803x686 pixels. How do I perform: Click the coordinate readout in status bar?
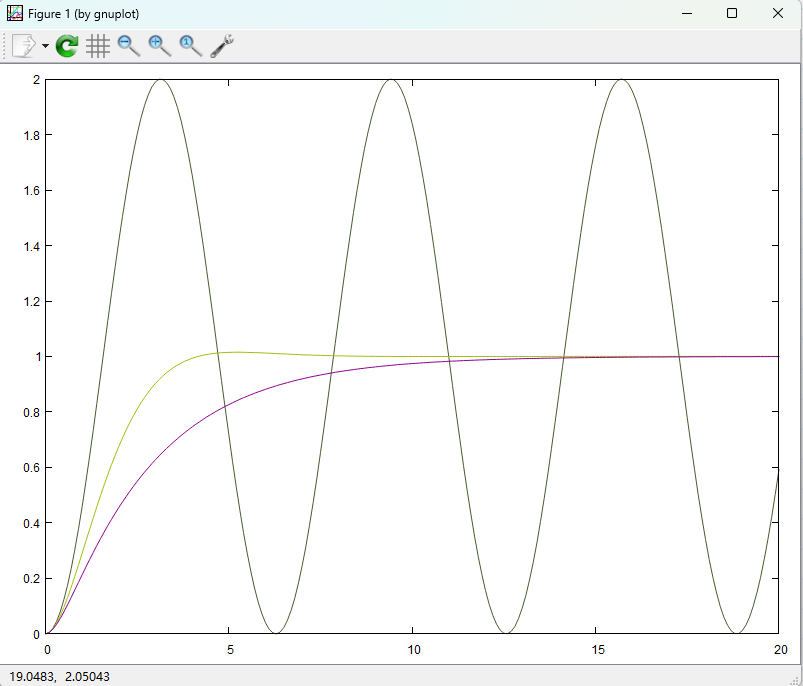(59, 677)
